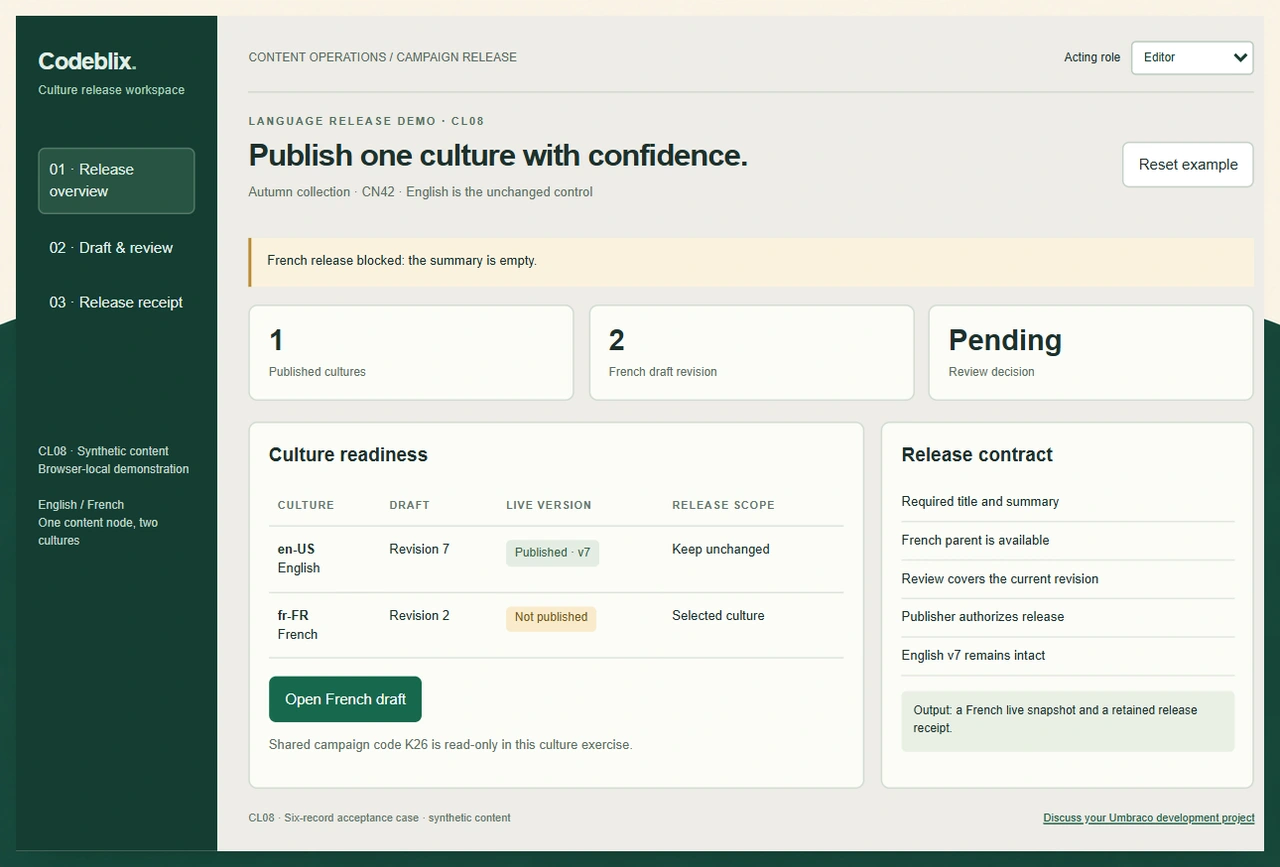Click Publisher authorizes release item
The image size is (1280, 867).
[1068, 617]
